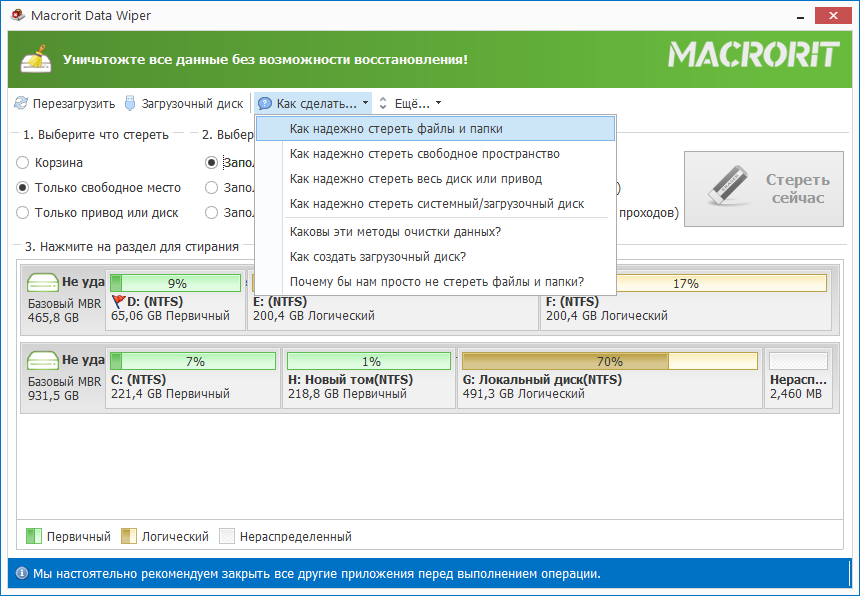Image resolution: width=860 pixels, height=596 pixels.
Task: Expand the How-to dropdown arrow
Action: coord(367,103)
